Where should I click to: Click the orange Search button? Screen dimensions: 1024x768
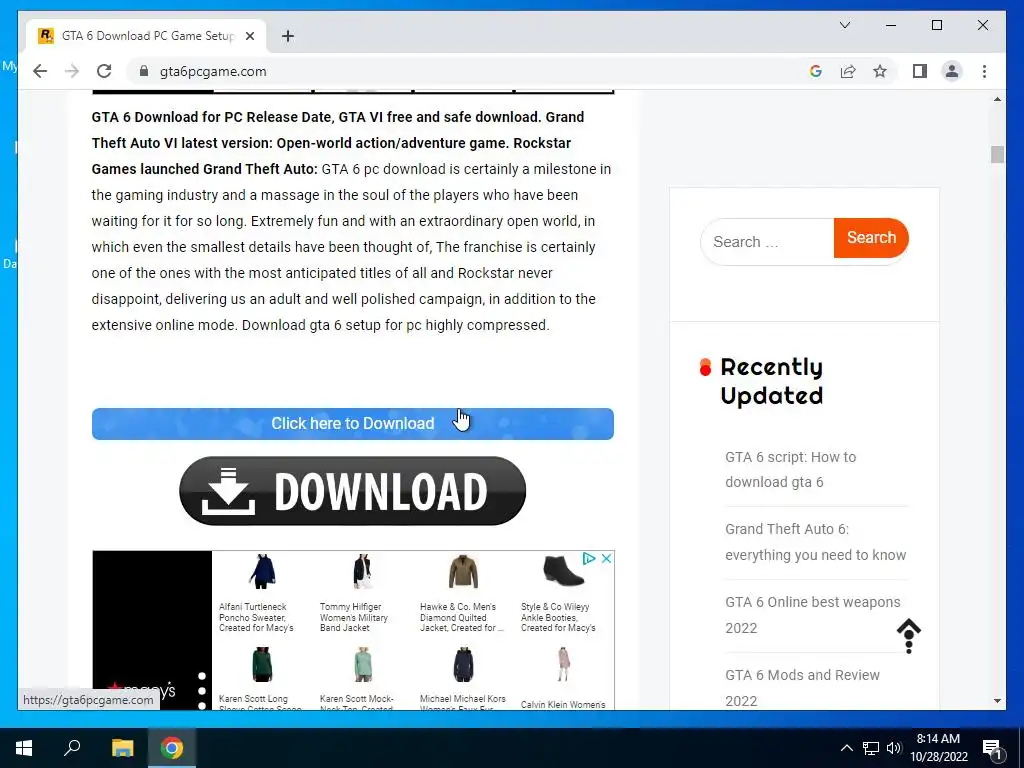(871, 238)
